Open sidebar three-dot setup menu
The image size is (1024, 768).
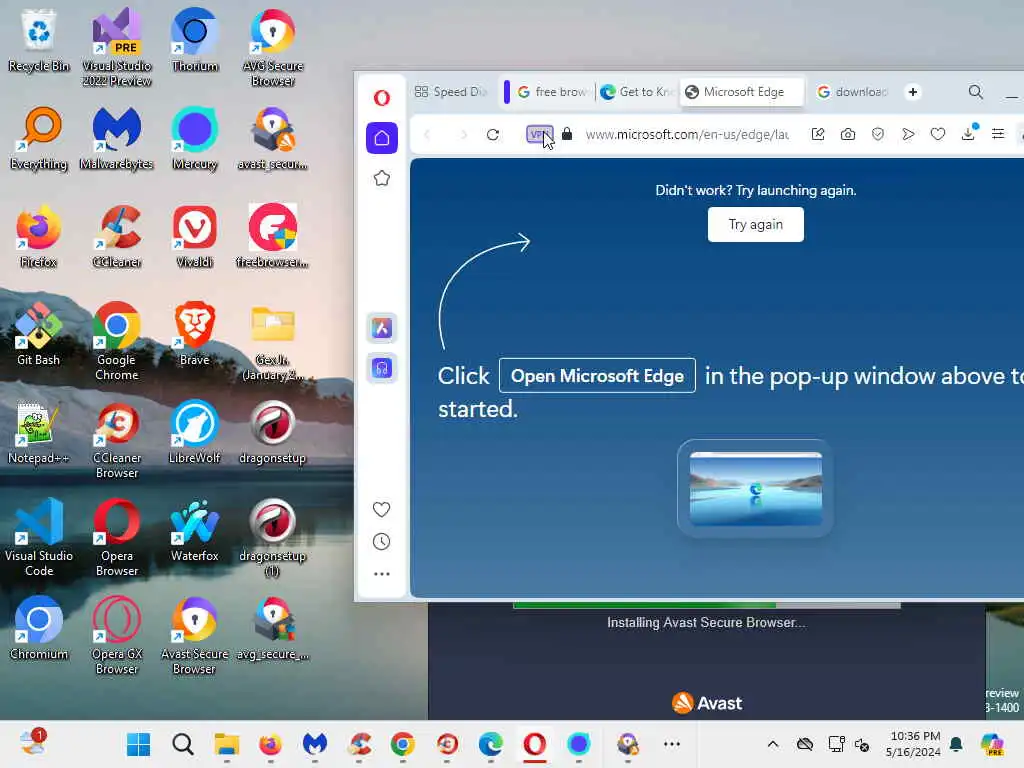click(381, 574)
